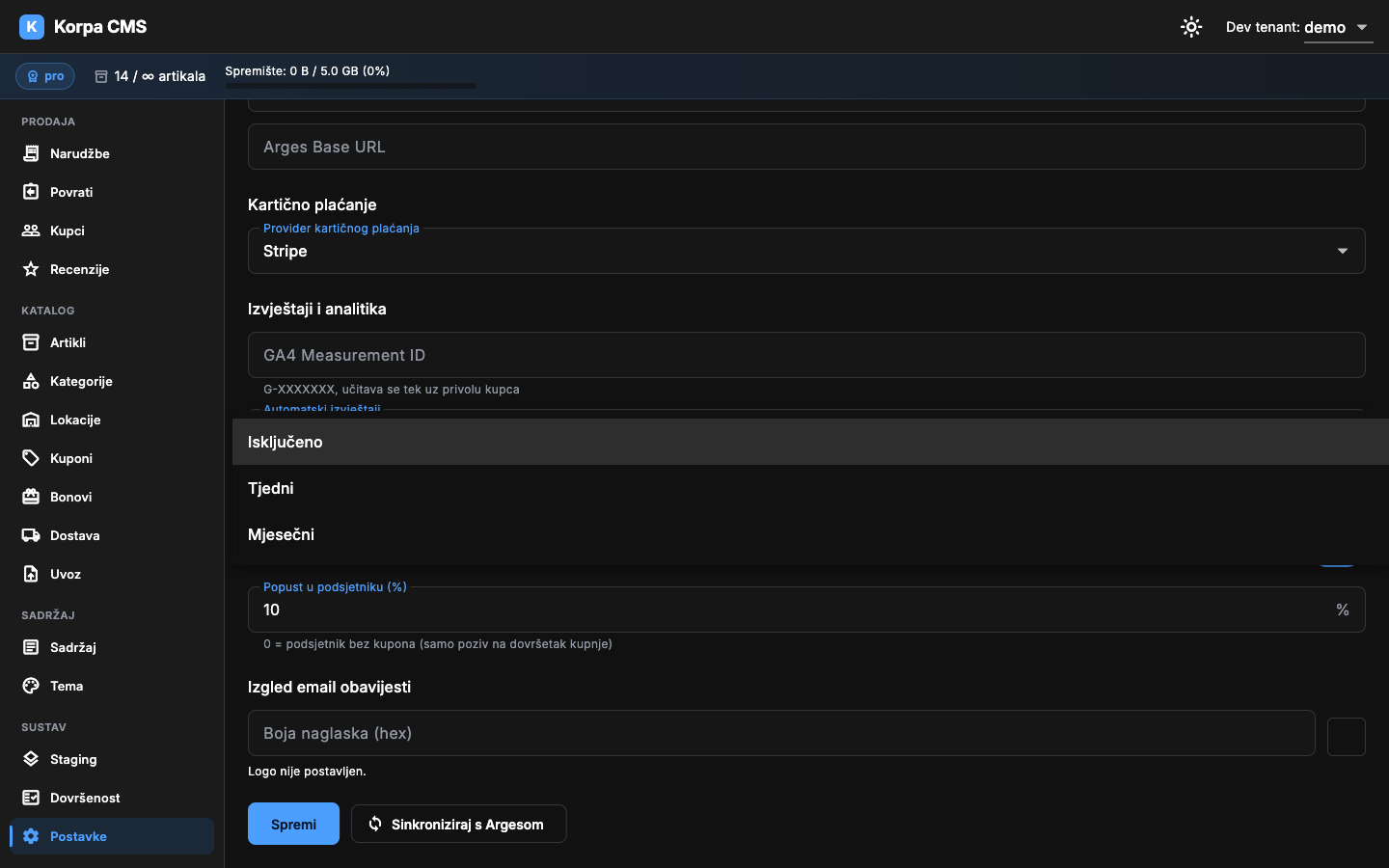
Task: Click the Izvještaji i analitika heading
Action: (317, 309)
